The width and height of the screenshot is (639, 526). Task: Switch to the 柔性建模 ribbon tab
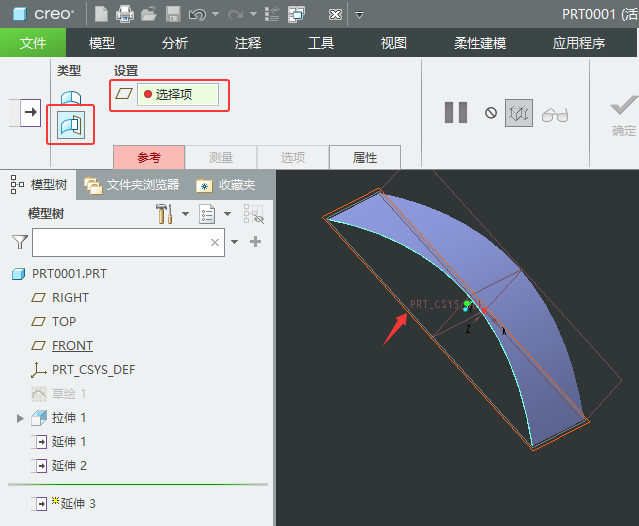(x=480, y=43)
